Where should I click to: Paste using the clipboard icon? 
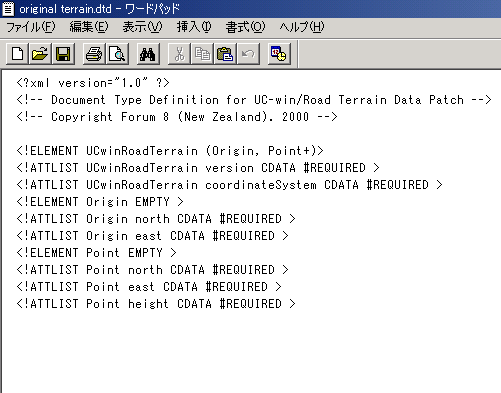click(225, 54)
